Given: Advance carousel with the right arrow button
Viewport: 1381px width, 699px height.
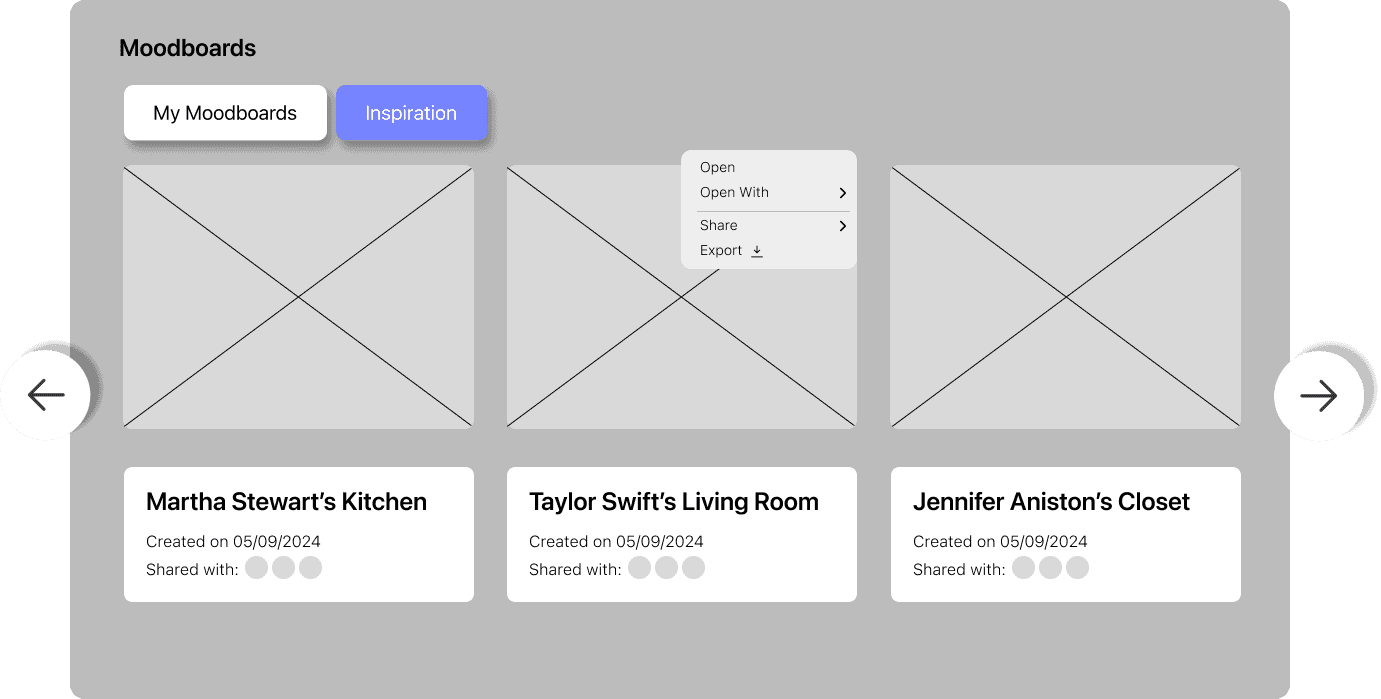Looking at the screenshot, I should (1318, 396).
